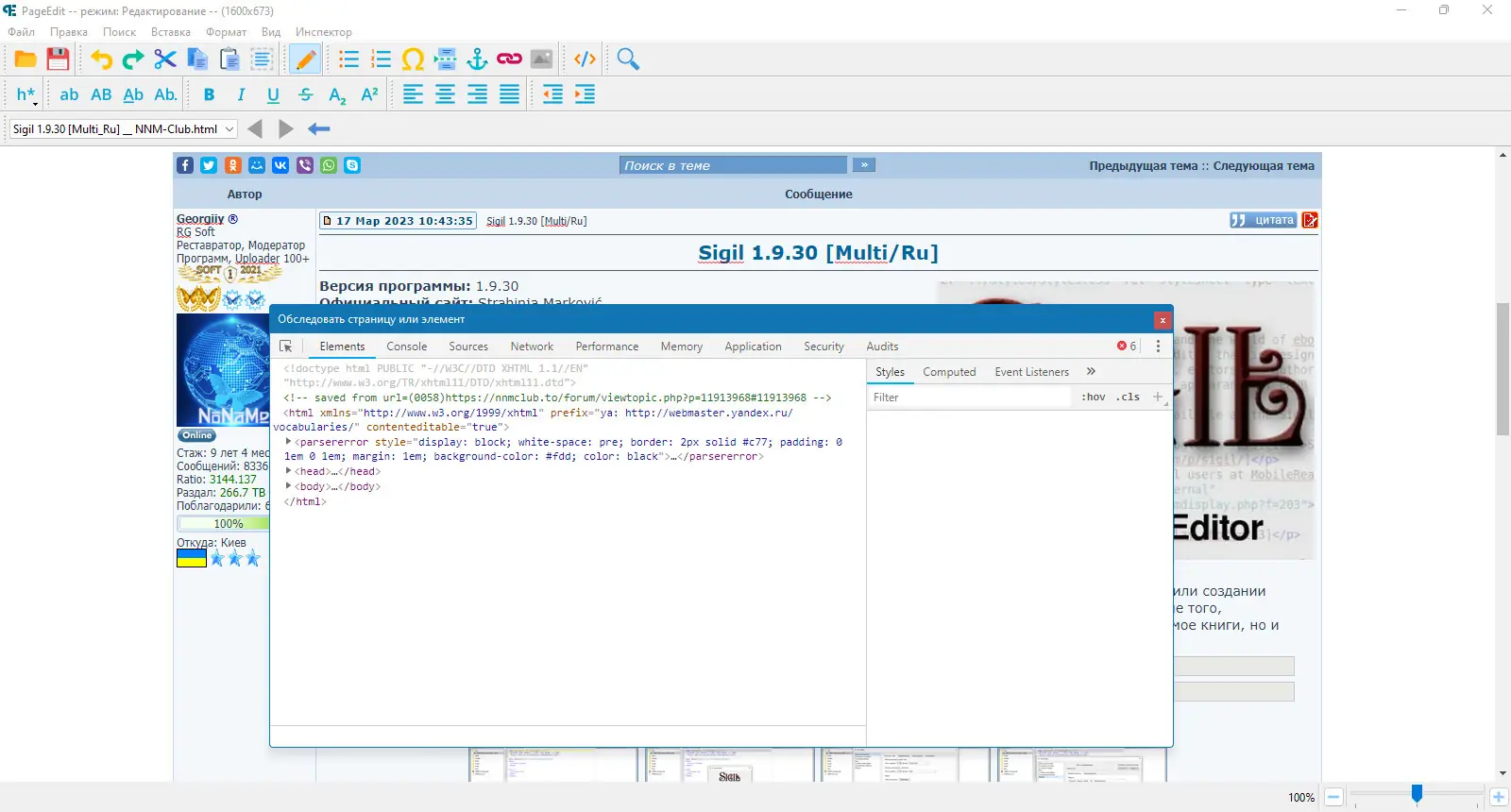Pick the element inspector cursor in DevTools
Viewport: 1511px width, 812px height.
(x=286, y=347)
